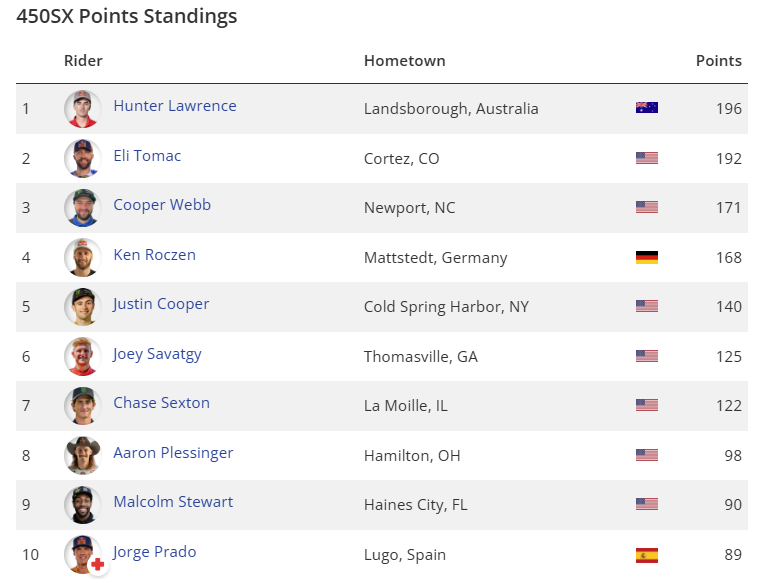Select the Chase Sexton name link
Image resolution: width=759 pixels, height=579 pixels.
coord(161,403)
